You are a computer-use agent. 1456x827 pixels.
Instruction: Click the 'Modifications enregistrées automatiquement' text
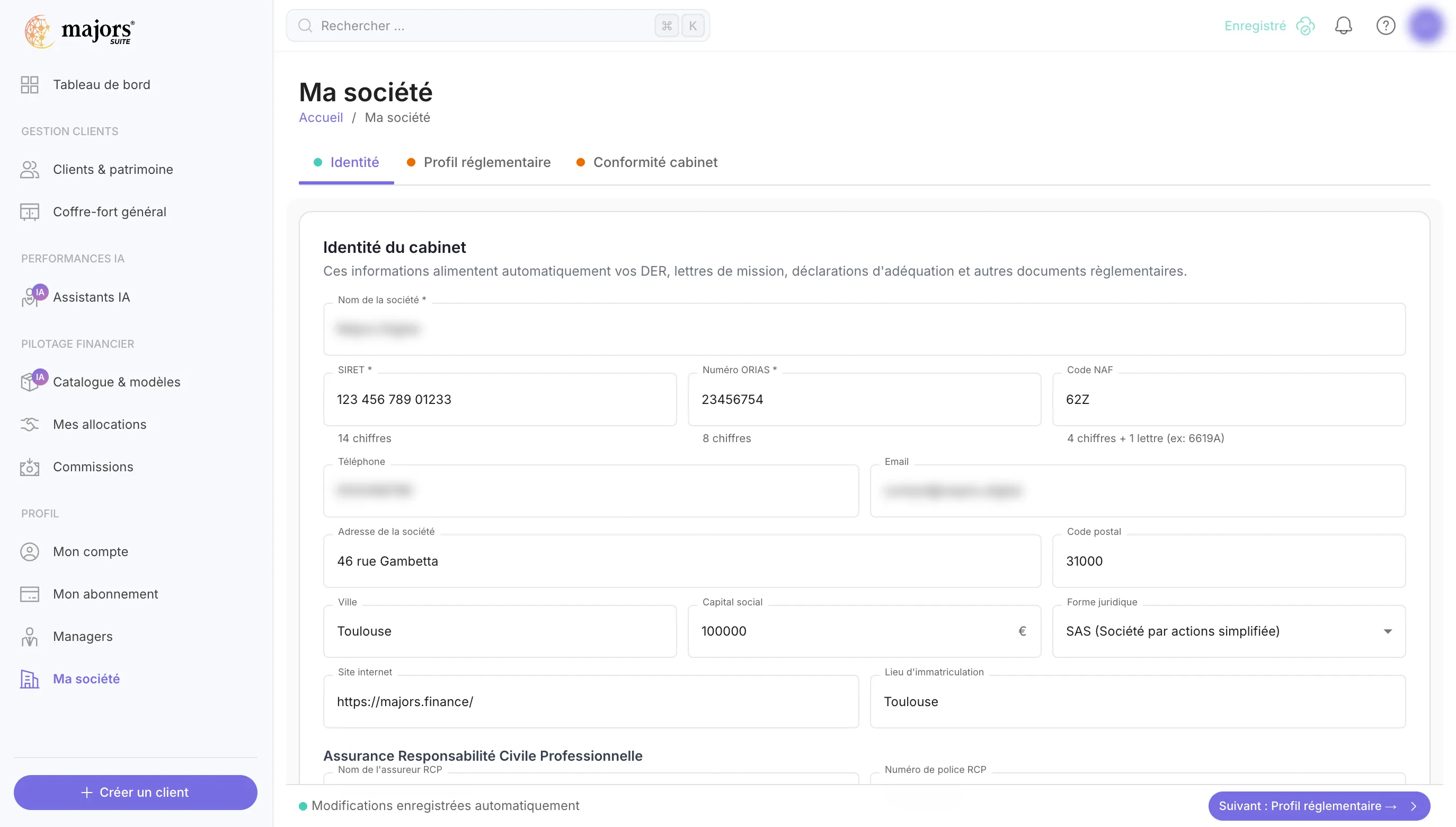click(445, 806)
